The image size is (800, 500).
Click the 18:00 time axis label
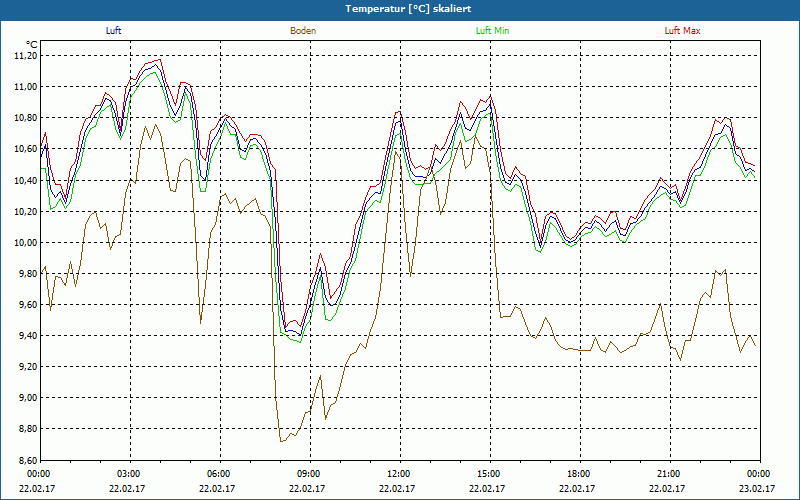pyautogui.click(x=580, y=474)
